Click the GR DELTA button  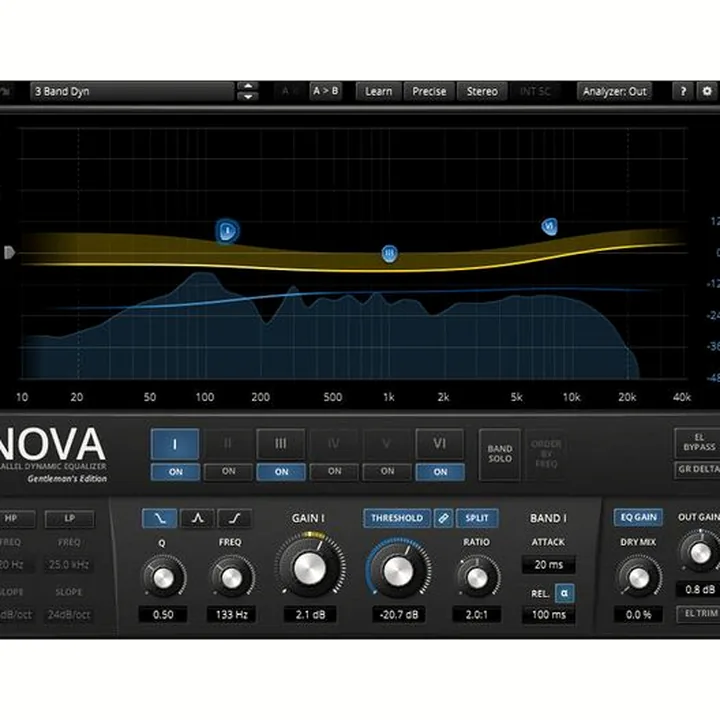pyautogui.click(x=699, y=469)
